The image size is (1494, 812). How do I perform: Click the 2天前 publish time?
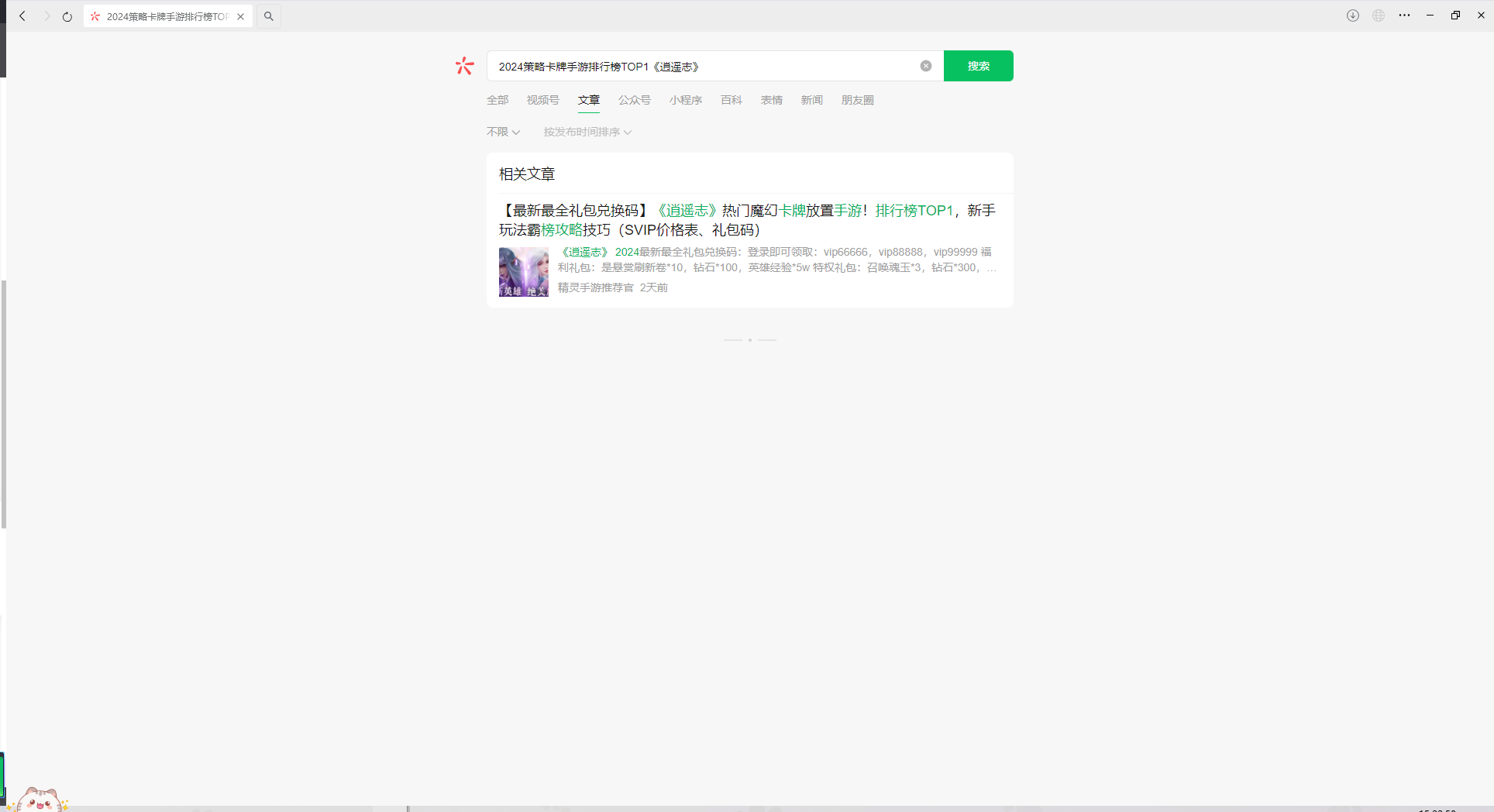654,287
